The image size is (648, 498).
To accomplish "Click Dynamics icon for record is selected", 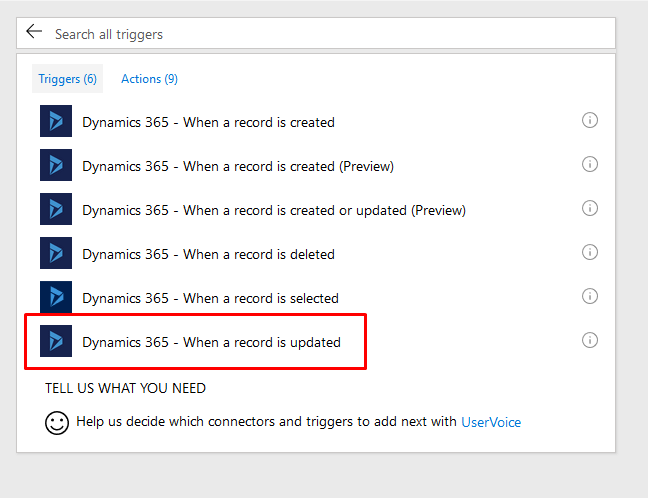I will (56, 297).
